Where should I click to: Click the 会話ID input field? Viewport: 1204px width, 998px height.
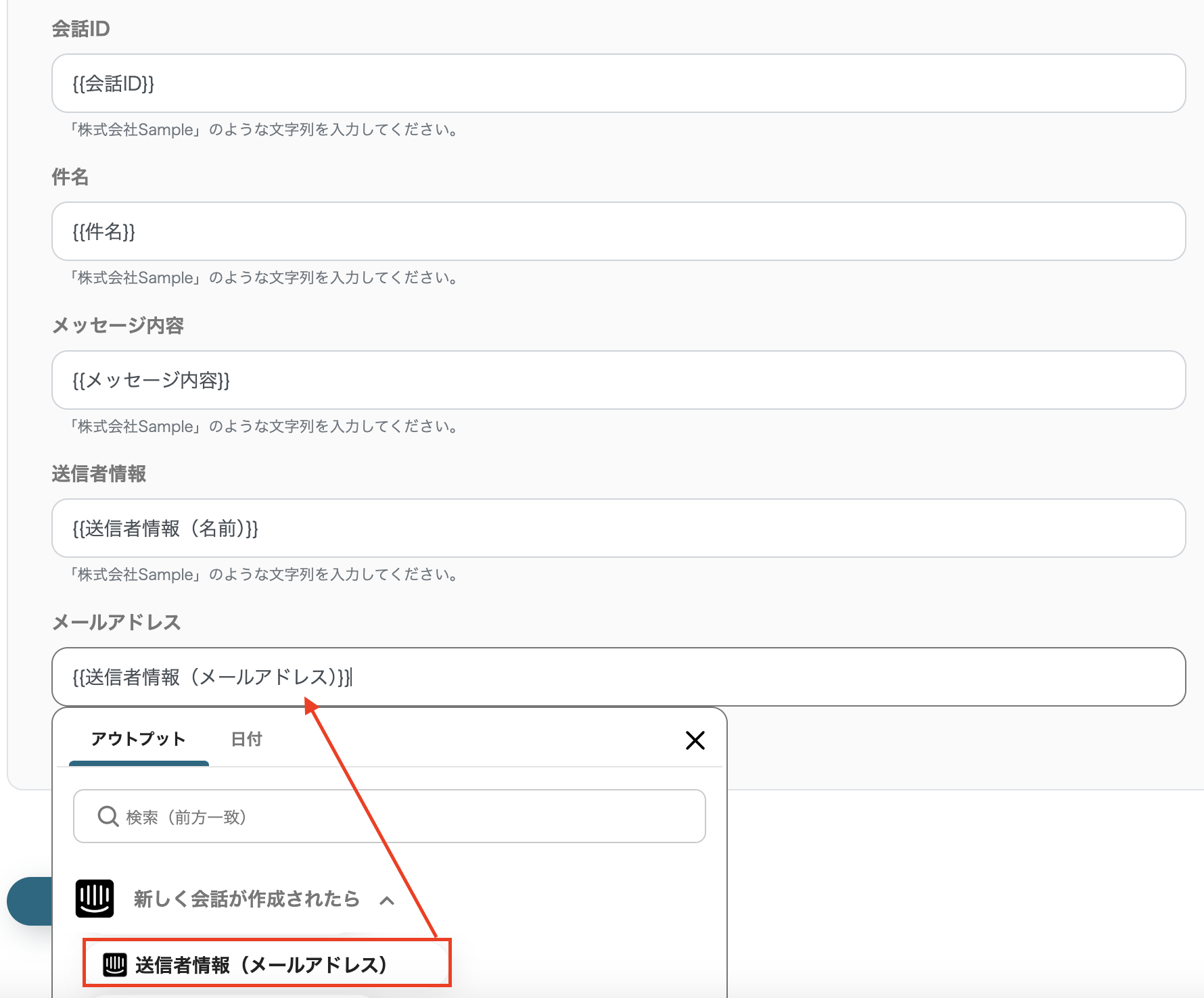pos(618,83)
